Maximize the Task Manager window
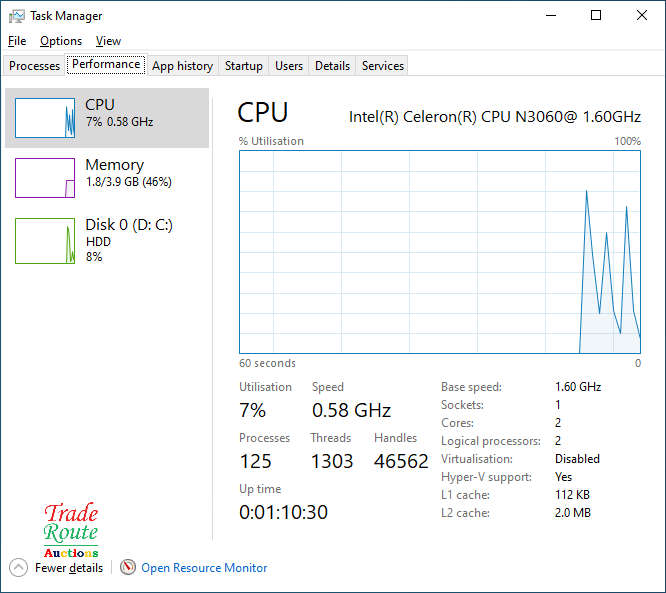The image size is (666, 593). point(596,16)
